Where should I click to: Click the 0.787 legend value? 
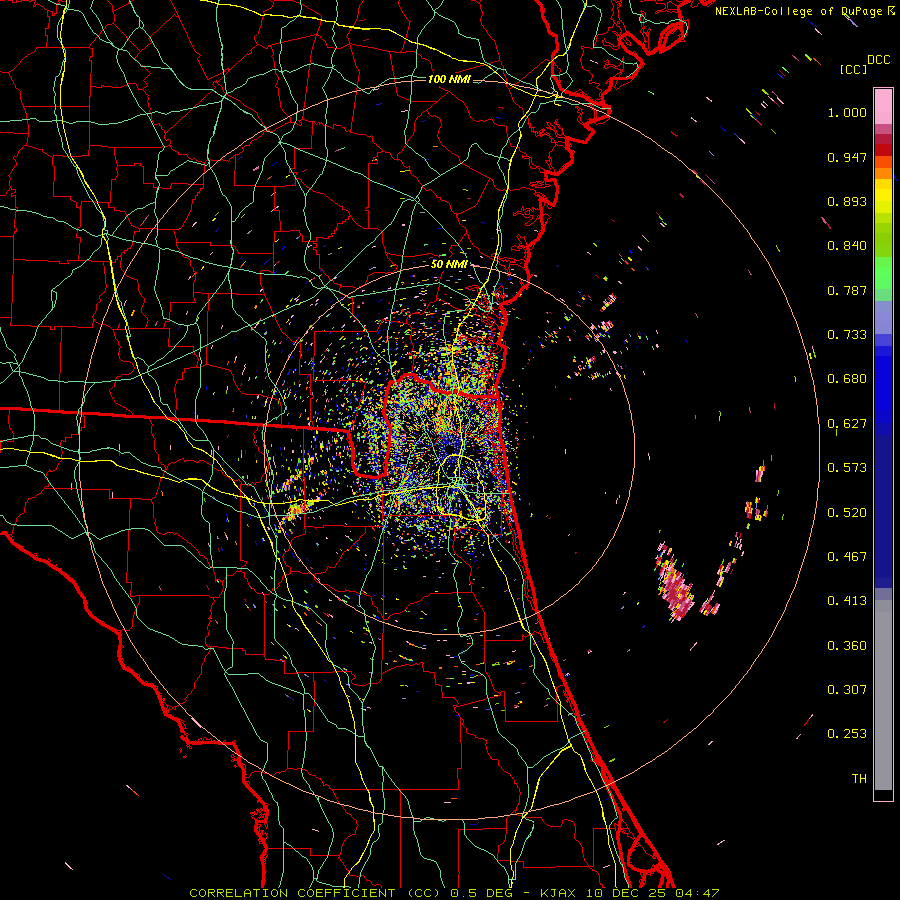pos(847,290)
